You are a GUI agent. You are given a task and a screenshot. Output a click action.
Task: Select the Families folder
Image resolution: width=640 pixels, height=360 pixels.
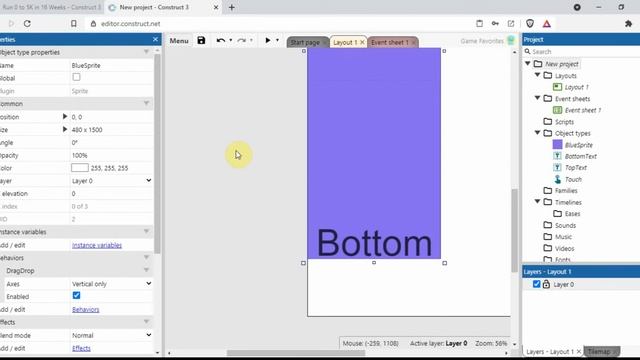pos(566,191)
